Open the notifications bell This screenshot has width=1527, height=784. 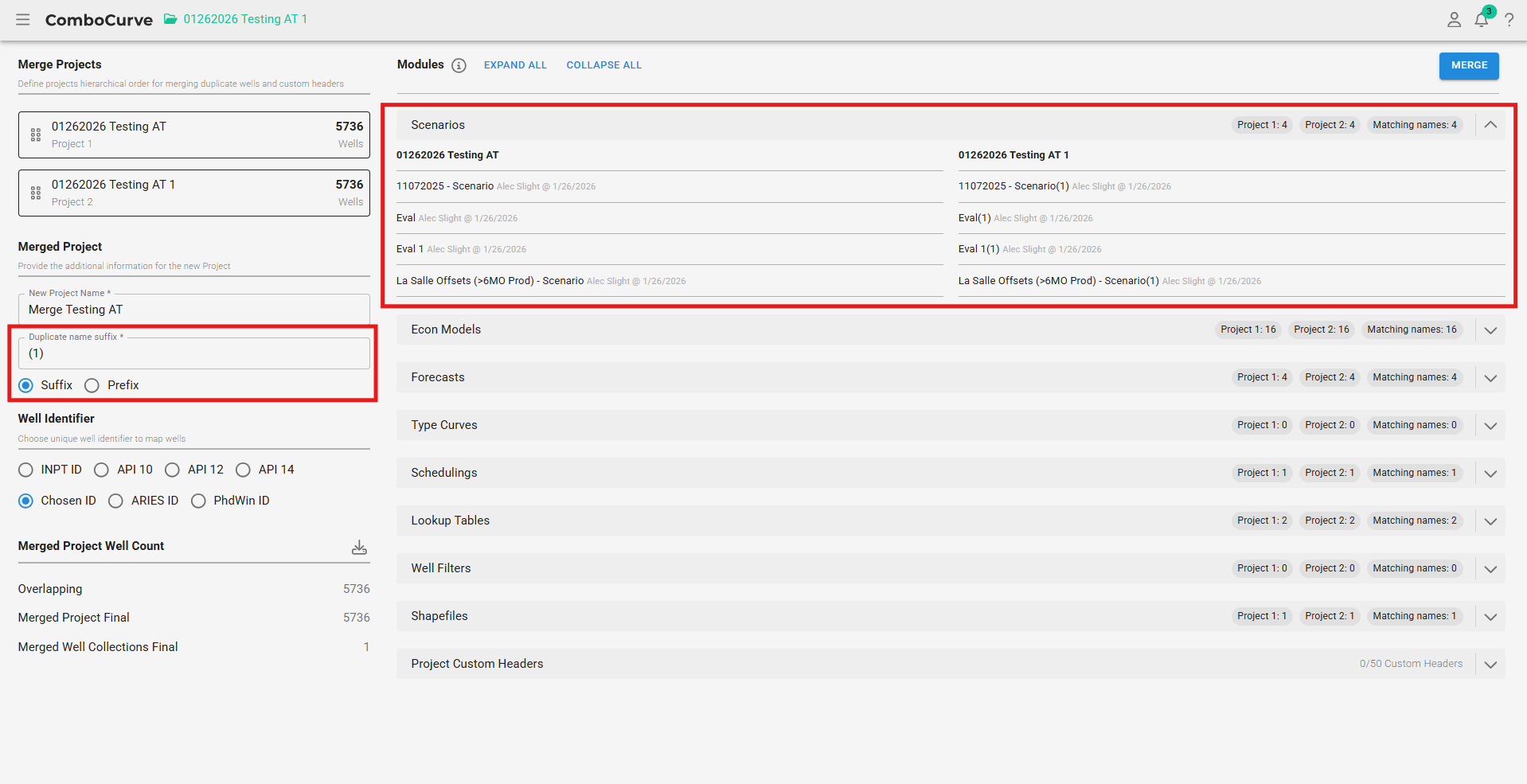pyautogui.click(x=1481, y=20)
